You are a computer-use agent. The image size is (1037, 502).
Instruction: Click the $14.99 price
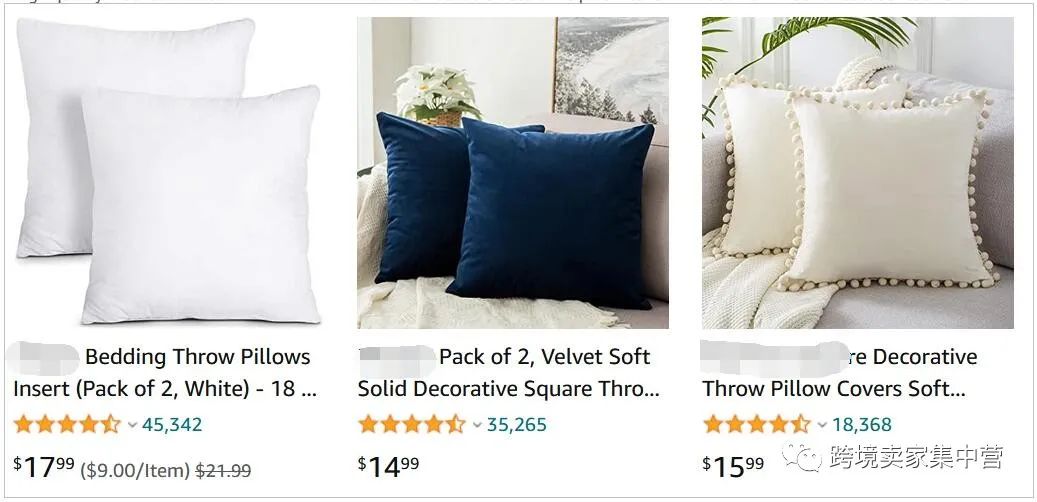(388, 468)
